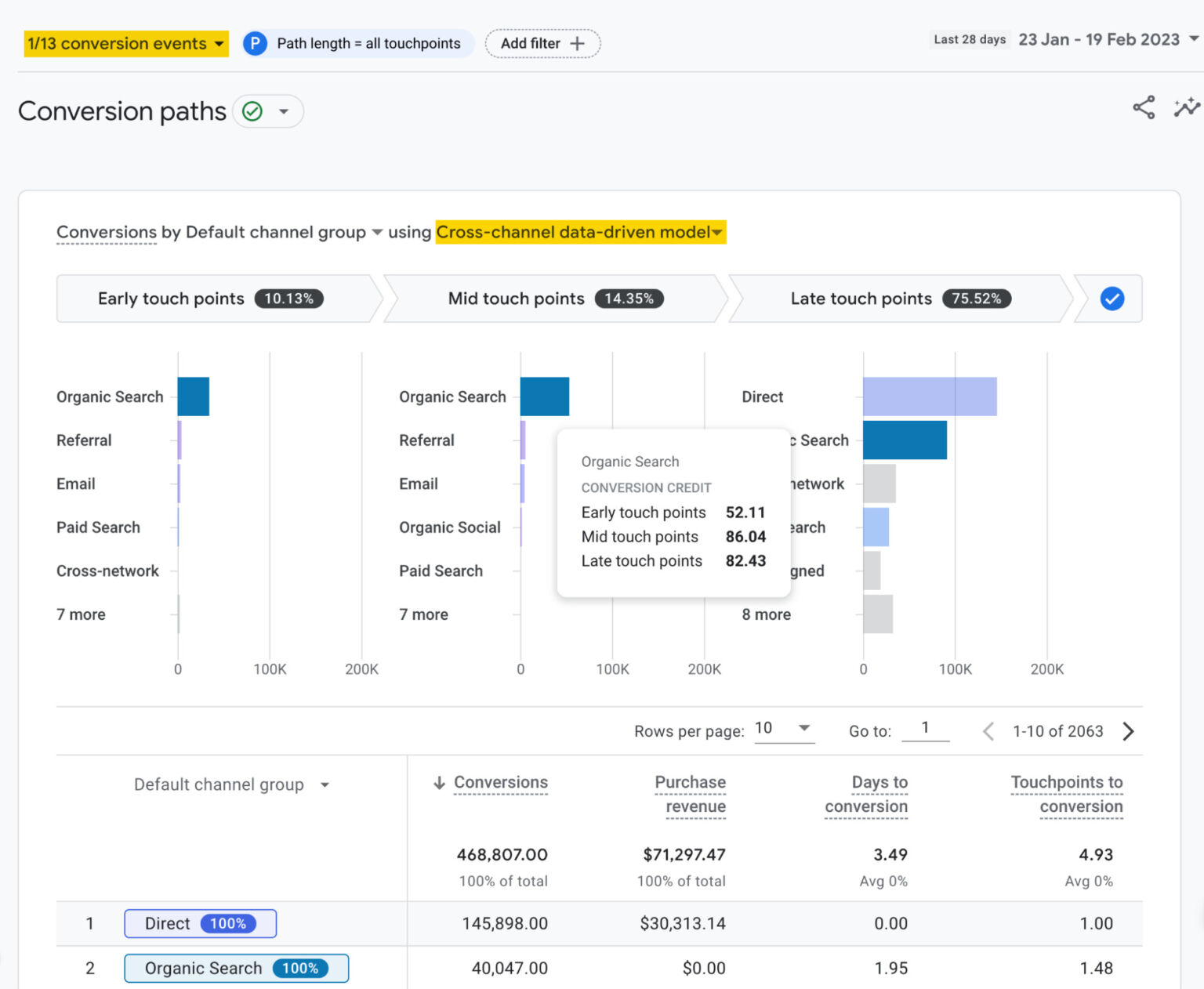Open the 1/13 conversion events dropdown

(x=125, y=43)
